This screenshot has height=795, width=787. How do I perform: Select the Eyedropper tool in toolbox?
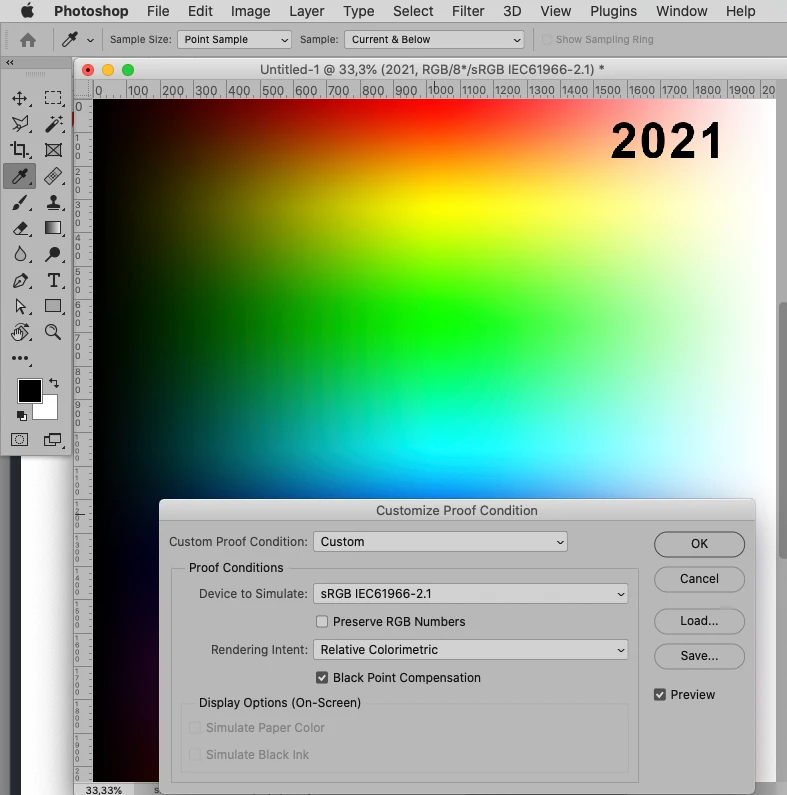[x=20, y=176]
